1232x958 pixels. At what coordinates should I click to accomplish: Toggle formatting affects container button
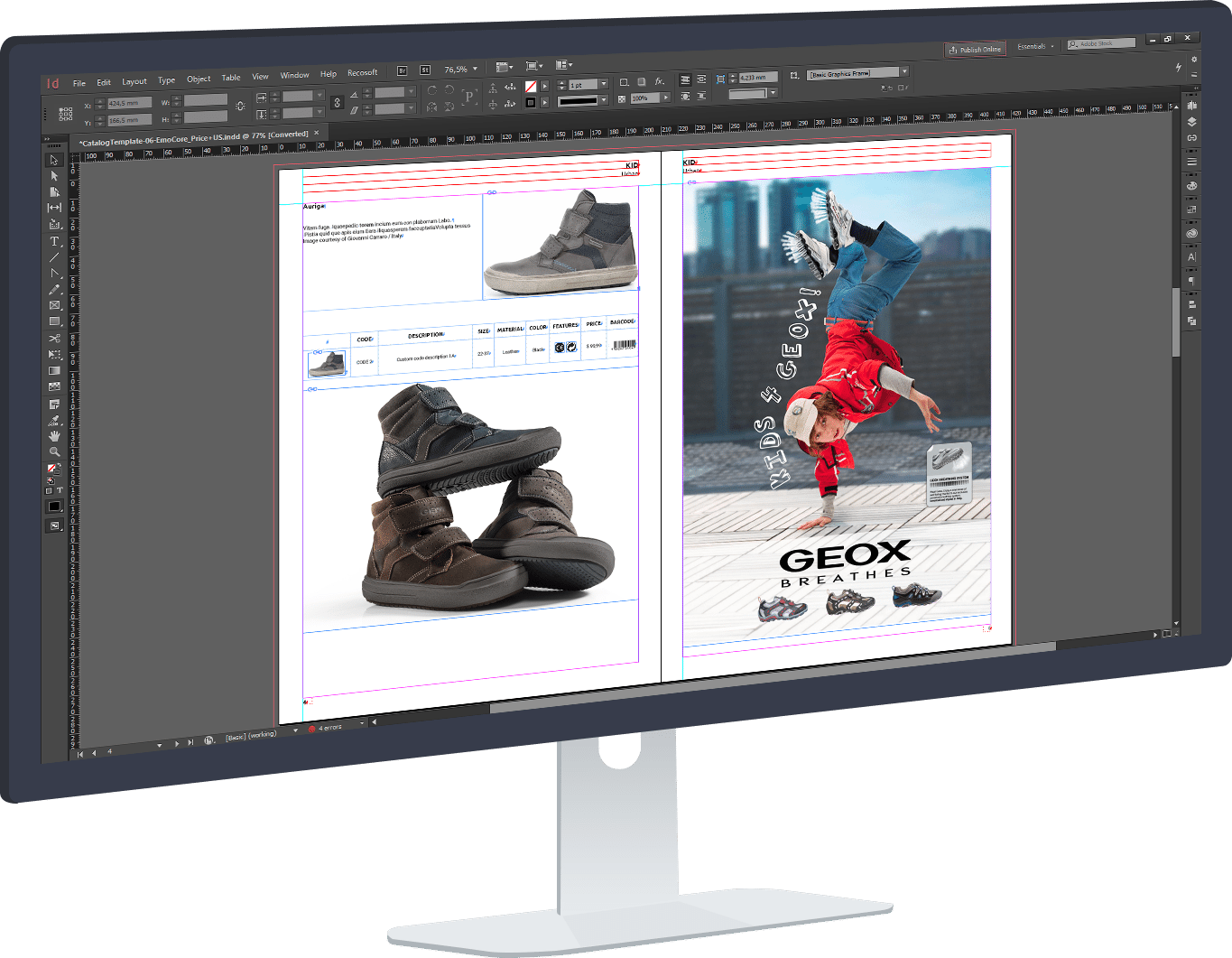click(51, 491)
